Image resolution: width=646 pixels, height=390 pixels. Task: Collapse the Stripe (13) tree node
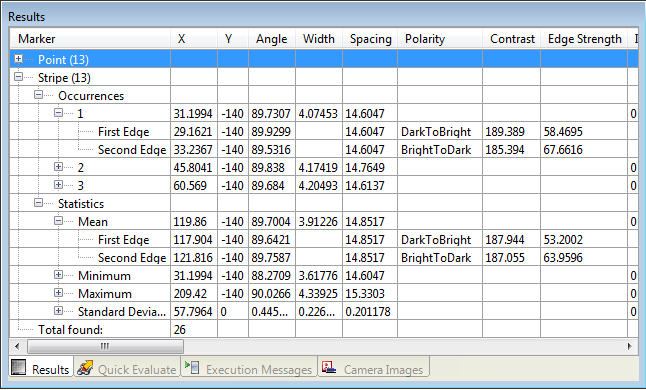coord(18,77)
